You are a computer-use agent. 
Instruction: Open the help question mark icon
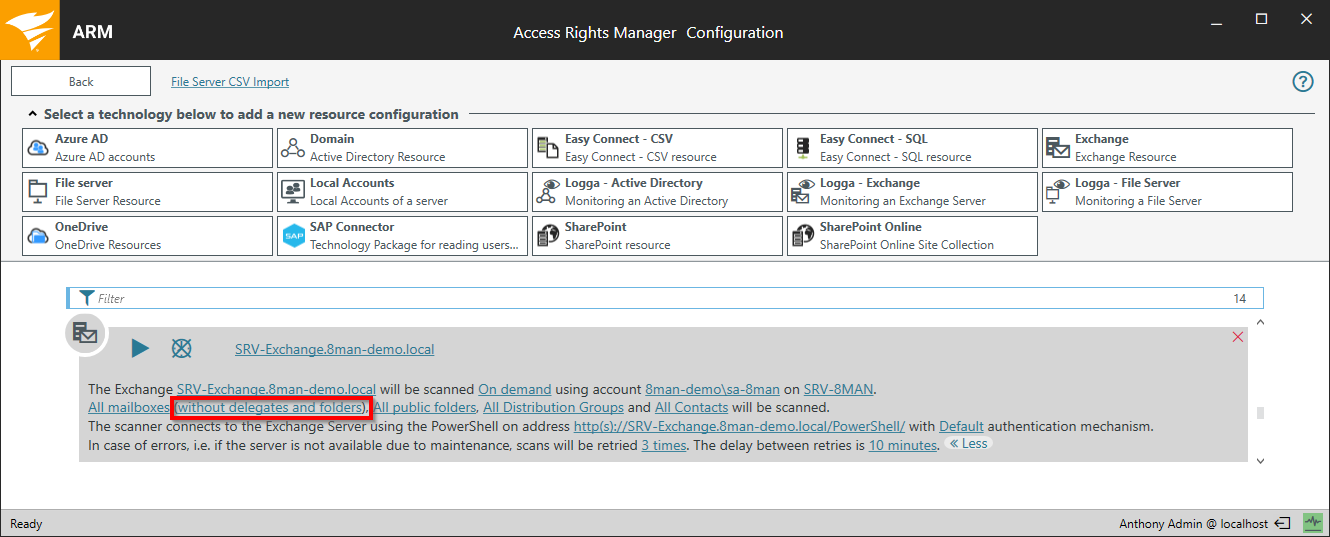(x=1303, y=82)
